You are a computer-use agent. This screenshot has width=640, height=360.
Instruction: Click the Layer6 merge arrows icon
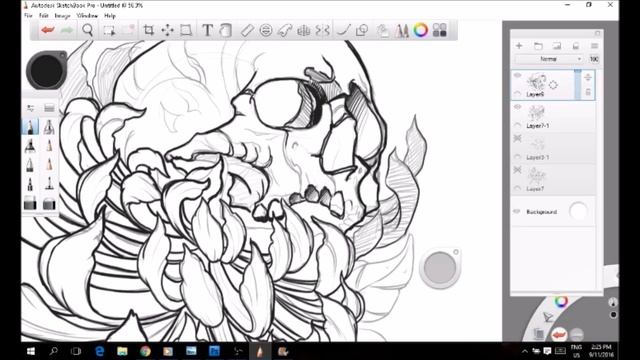(x=588, y=77)
